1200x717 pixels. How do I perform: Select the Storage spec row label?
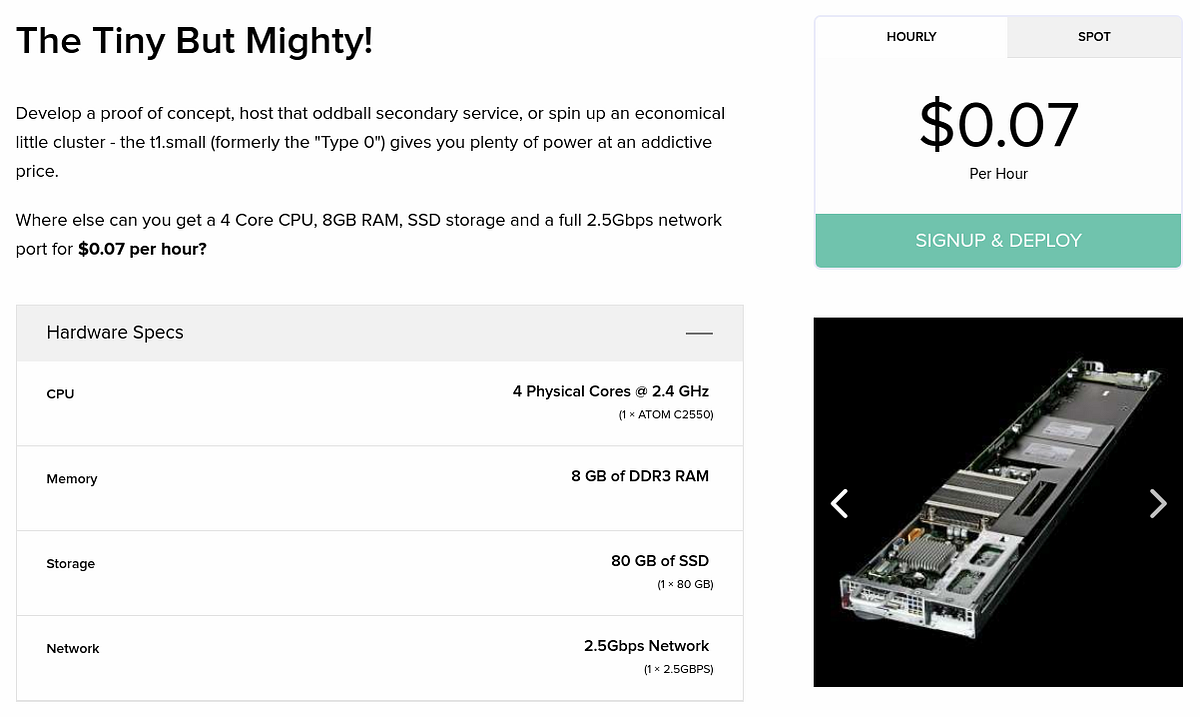pos(71,564)
